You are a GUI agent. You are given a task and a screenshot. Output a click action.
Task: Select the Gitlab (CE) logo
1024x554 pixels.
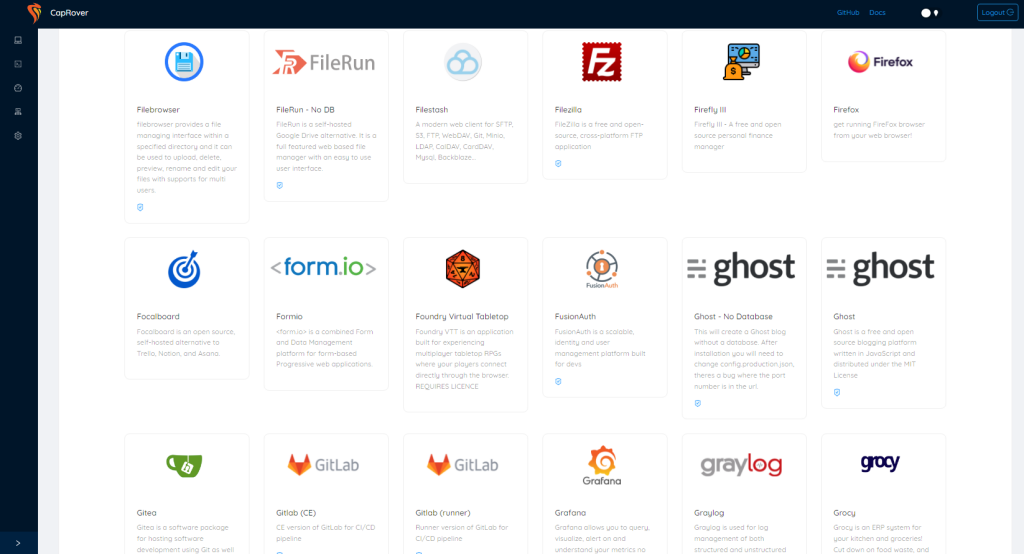[x=324, y=465]
